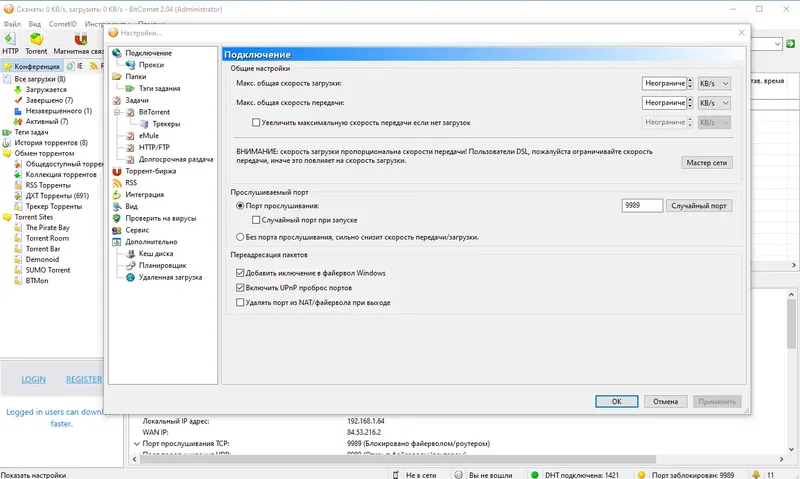Click the Тэги задания tag icon
Image resolution: width=800 pixels, height=479 pixels.
tap(131, 88)
